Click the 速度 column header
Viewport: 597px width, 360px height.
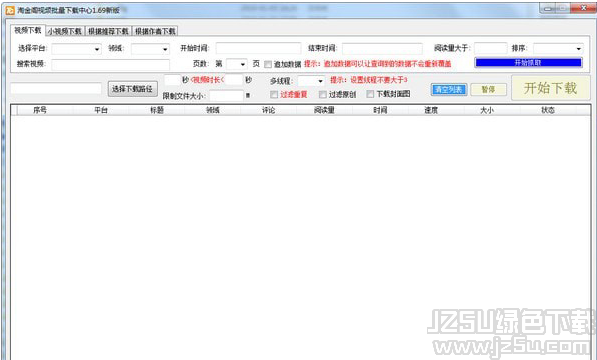tap(436, 110)
